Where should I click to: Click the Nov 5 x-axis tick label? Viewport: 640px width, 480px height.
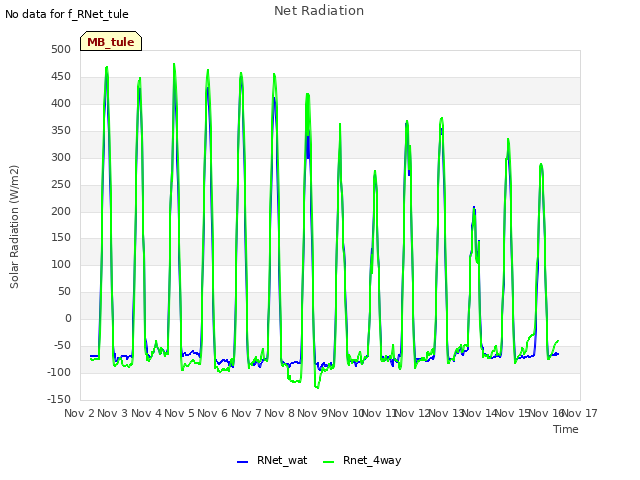[x=179, y=413]
